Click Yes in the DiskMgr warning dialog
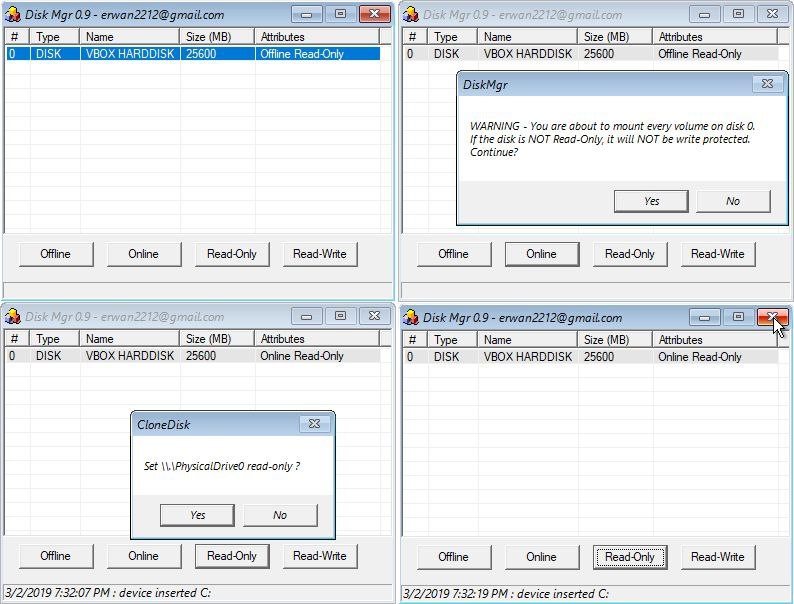The width and height of the screenshot is (794, 604). pyautogui.click(x=651, y=201)
